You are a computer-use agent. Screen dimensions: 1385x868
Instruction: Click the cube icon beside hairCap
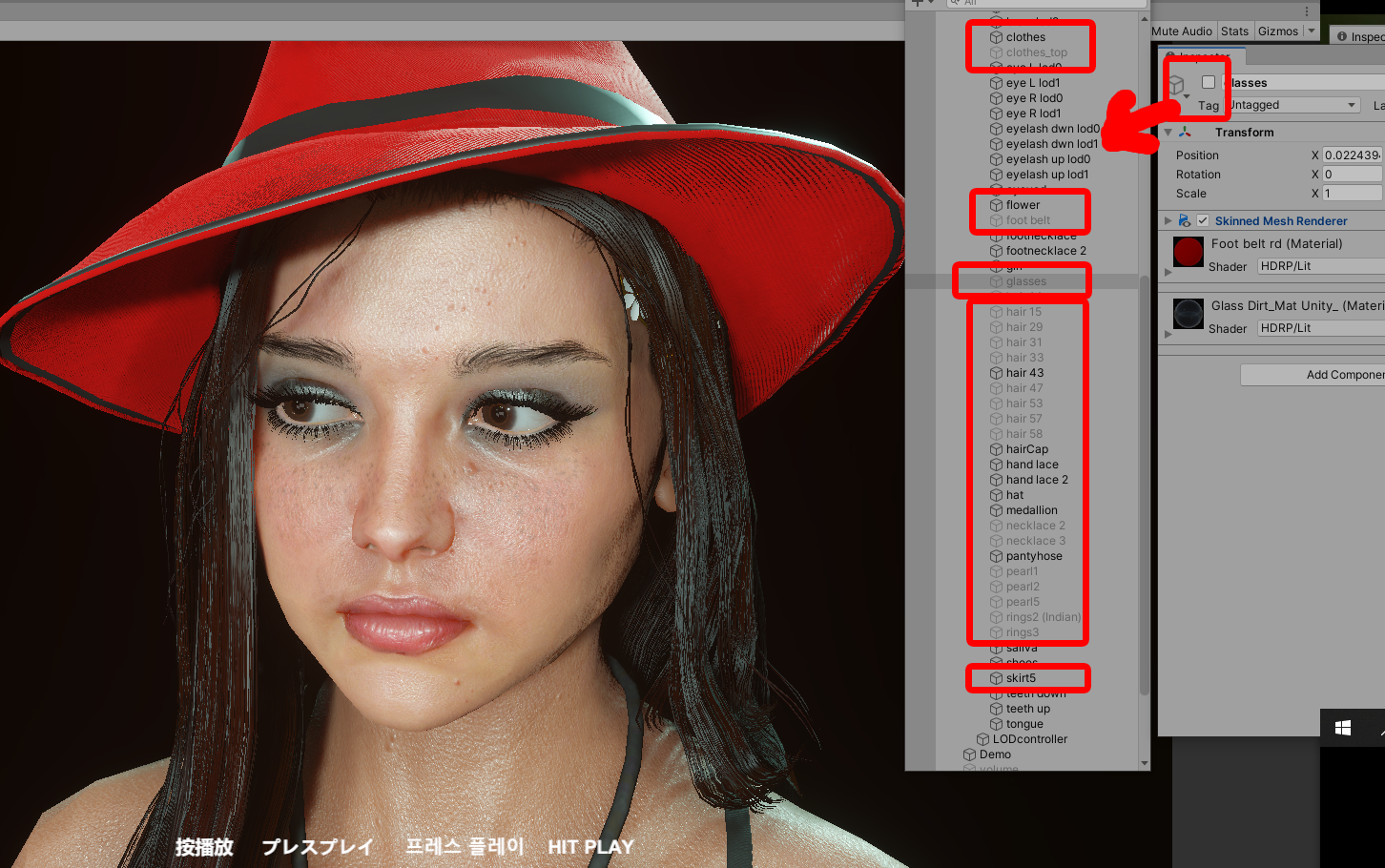(x=996, y=449)
